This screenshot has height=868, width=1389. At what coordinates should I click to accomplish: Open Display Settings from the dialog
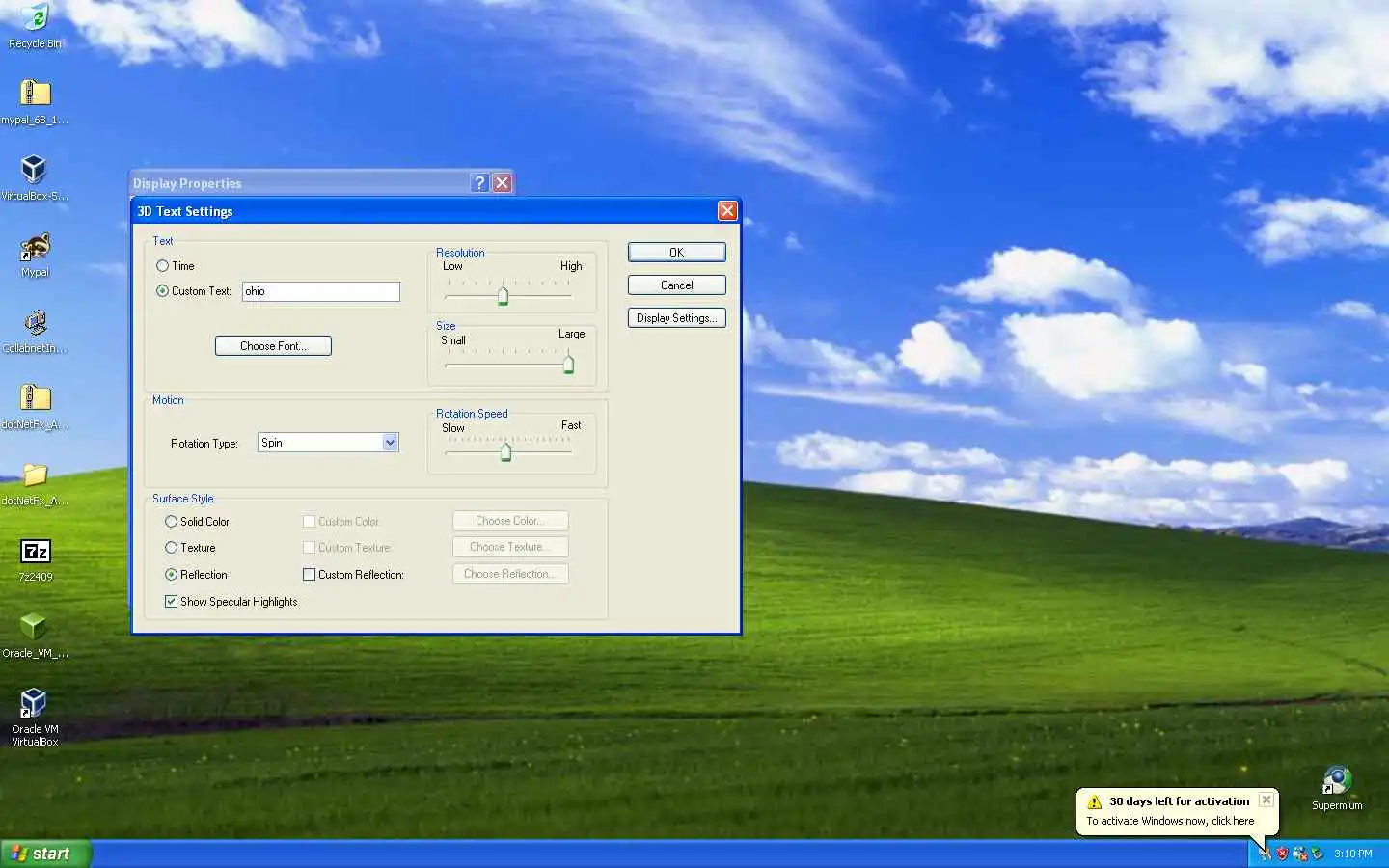676,318
